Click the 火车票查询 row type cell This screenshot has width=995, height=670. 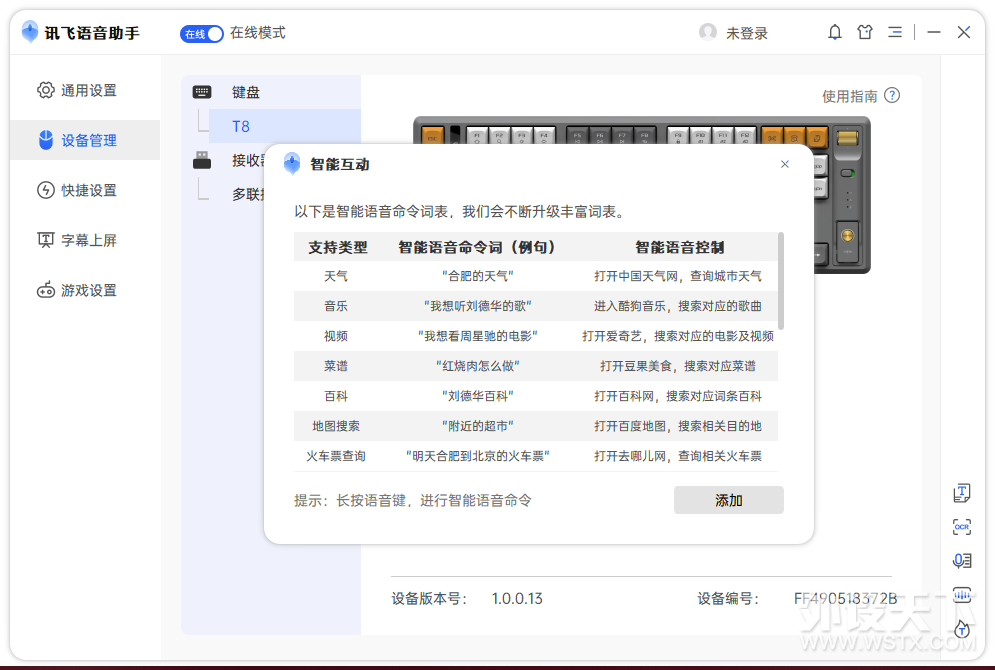pyautogui.click(x=336, y=456)
